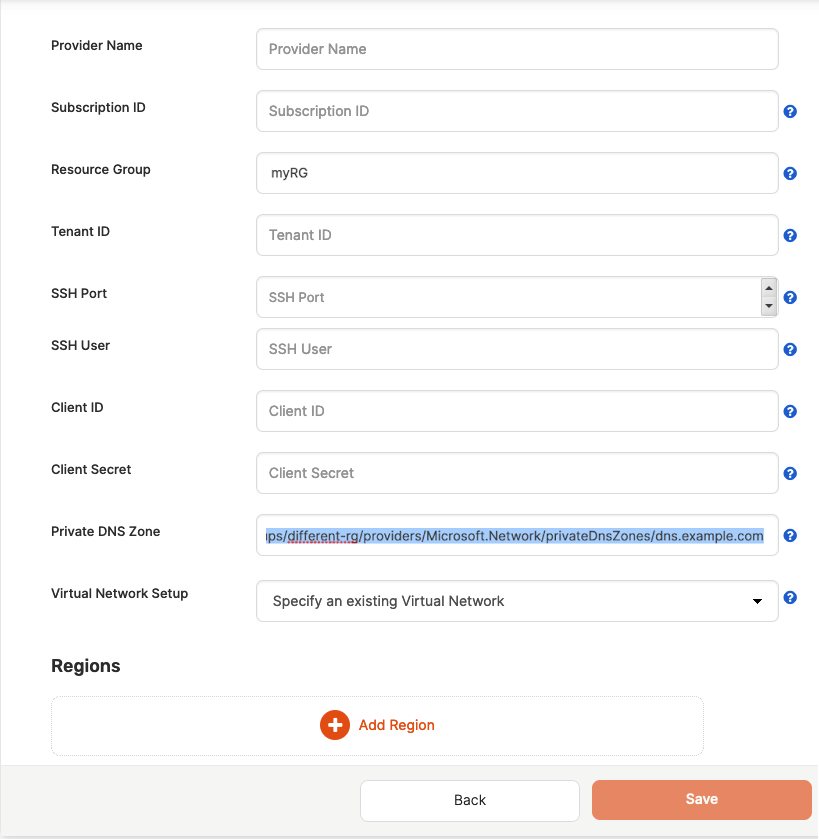Image resolution: width=819 pixels, height=839 pixels.
Task: Click the Private DNS Zone help icon
Action: (790, 535)
